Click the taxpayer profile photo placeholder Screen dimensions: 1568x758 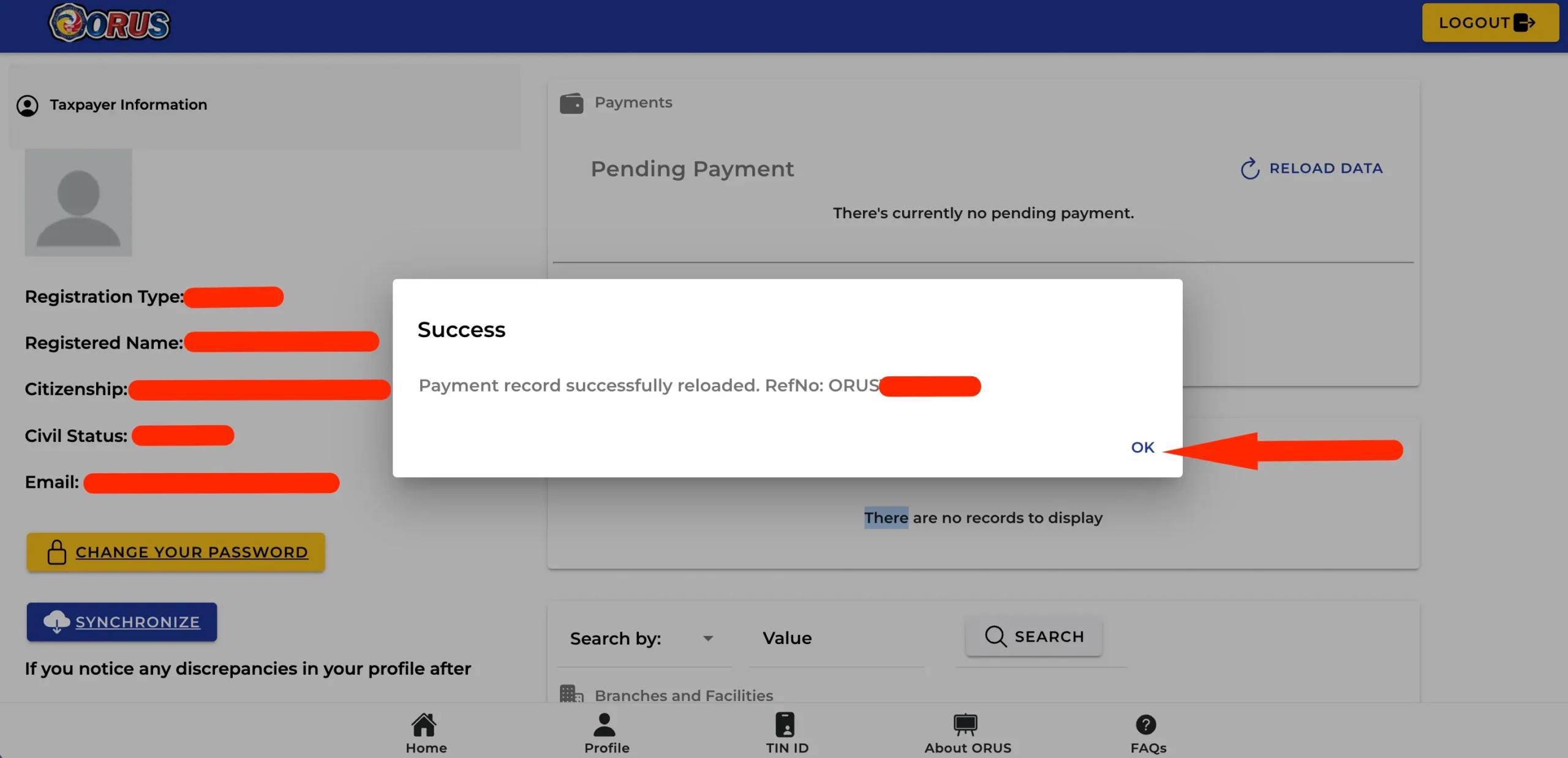click(78, 202)
